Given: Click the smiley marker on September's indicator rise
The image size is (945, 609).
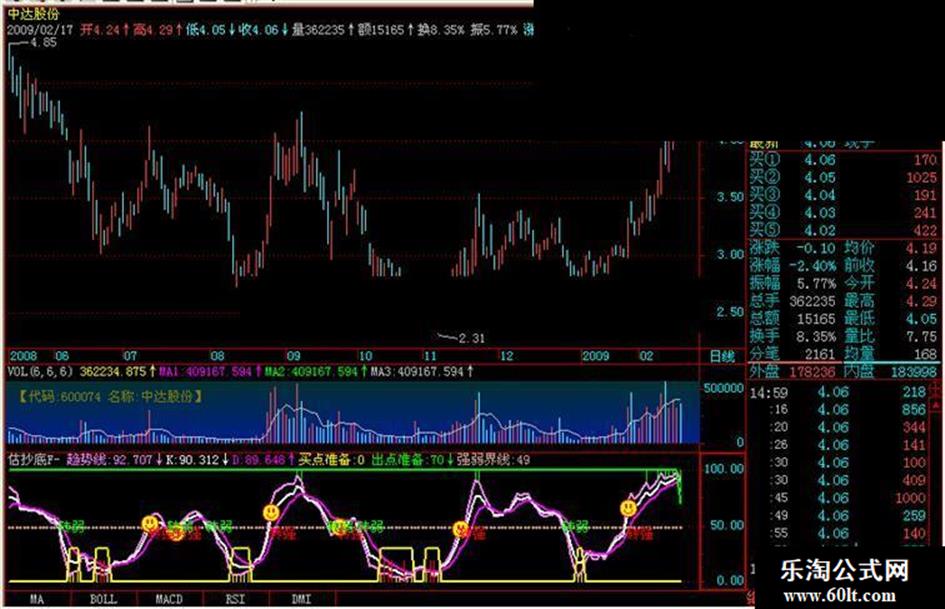Looking at the screenshot, I should click(x=271, y=513).
